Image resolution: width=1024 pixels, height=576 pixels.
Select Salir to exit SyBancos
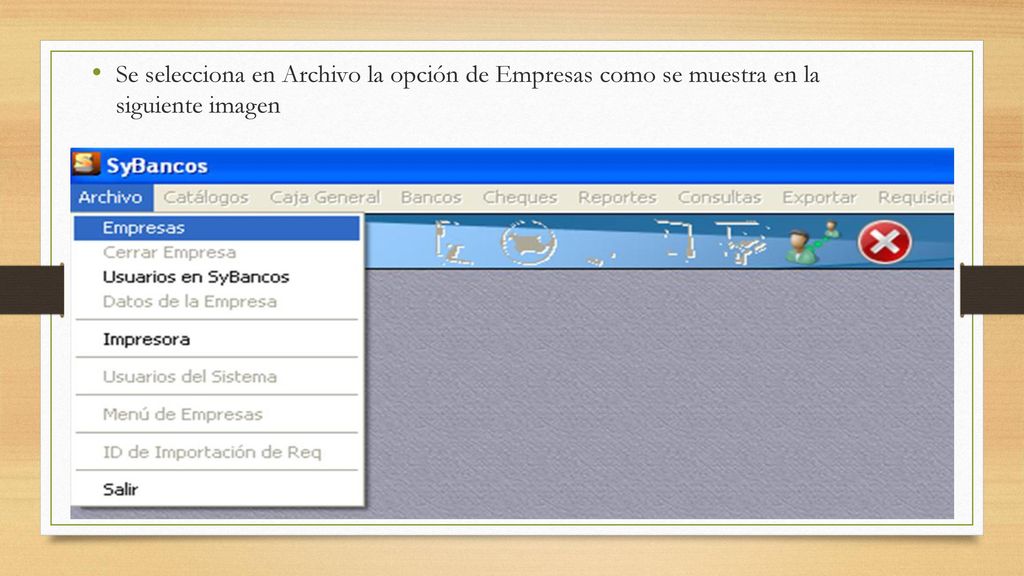pyautogui.click(x=217, y=489)
